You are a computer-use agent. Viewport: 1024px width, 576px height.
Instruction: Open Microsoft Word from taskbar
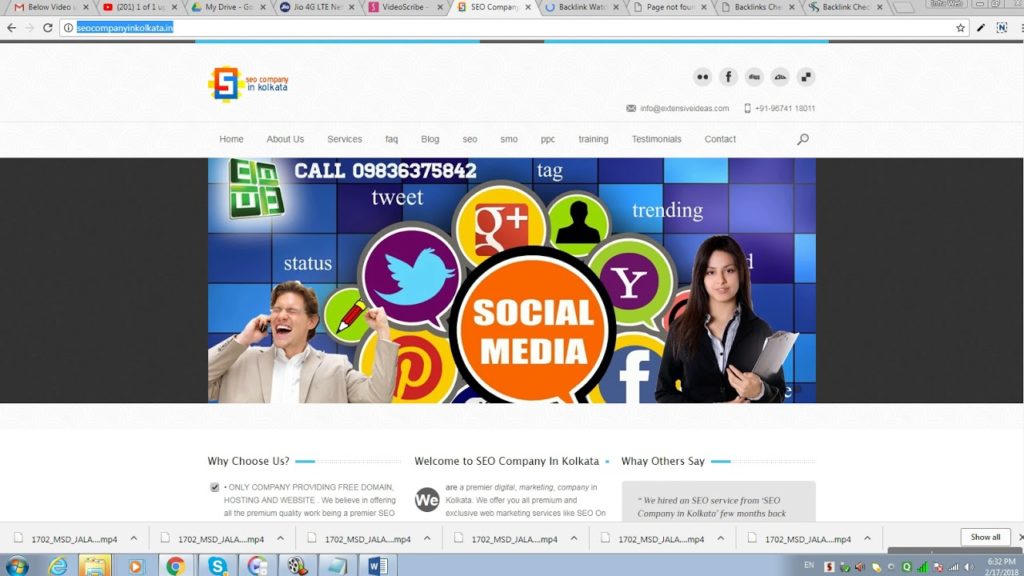[x=377, y=566]
